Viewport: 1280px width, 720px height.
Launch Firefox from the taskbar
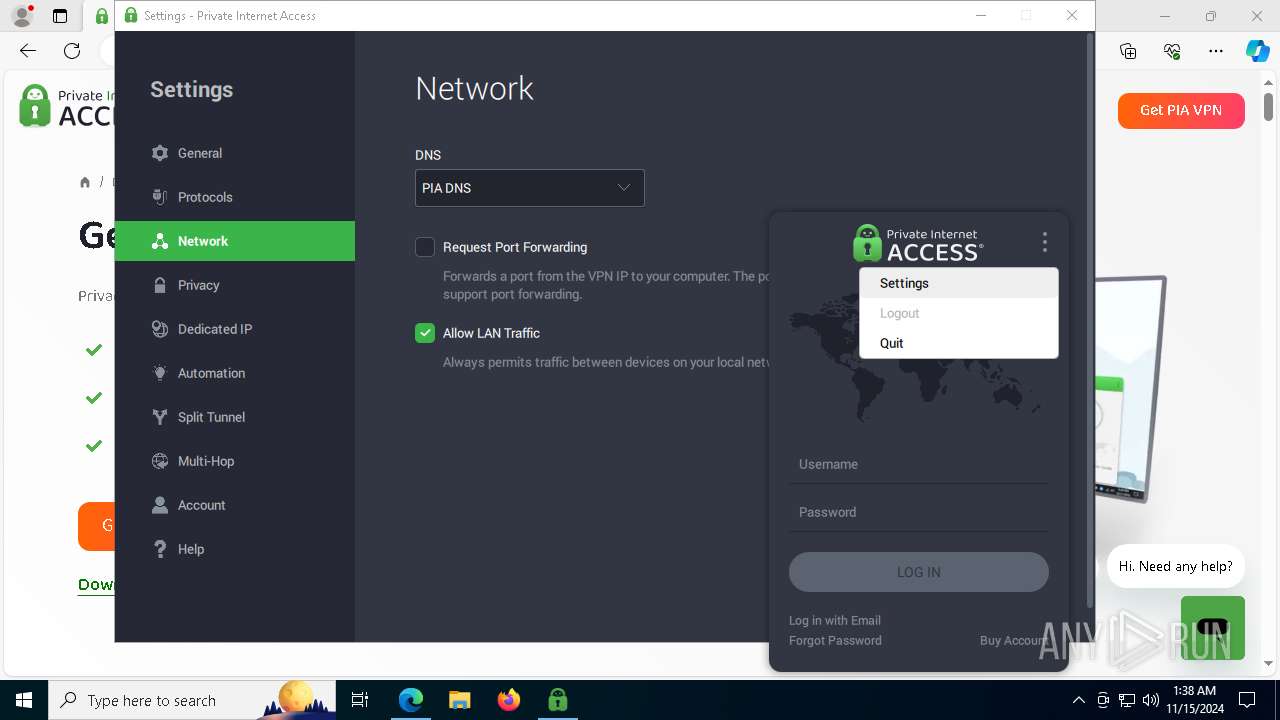509,700
